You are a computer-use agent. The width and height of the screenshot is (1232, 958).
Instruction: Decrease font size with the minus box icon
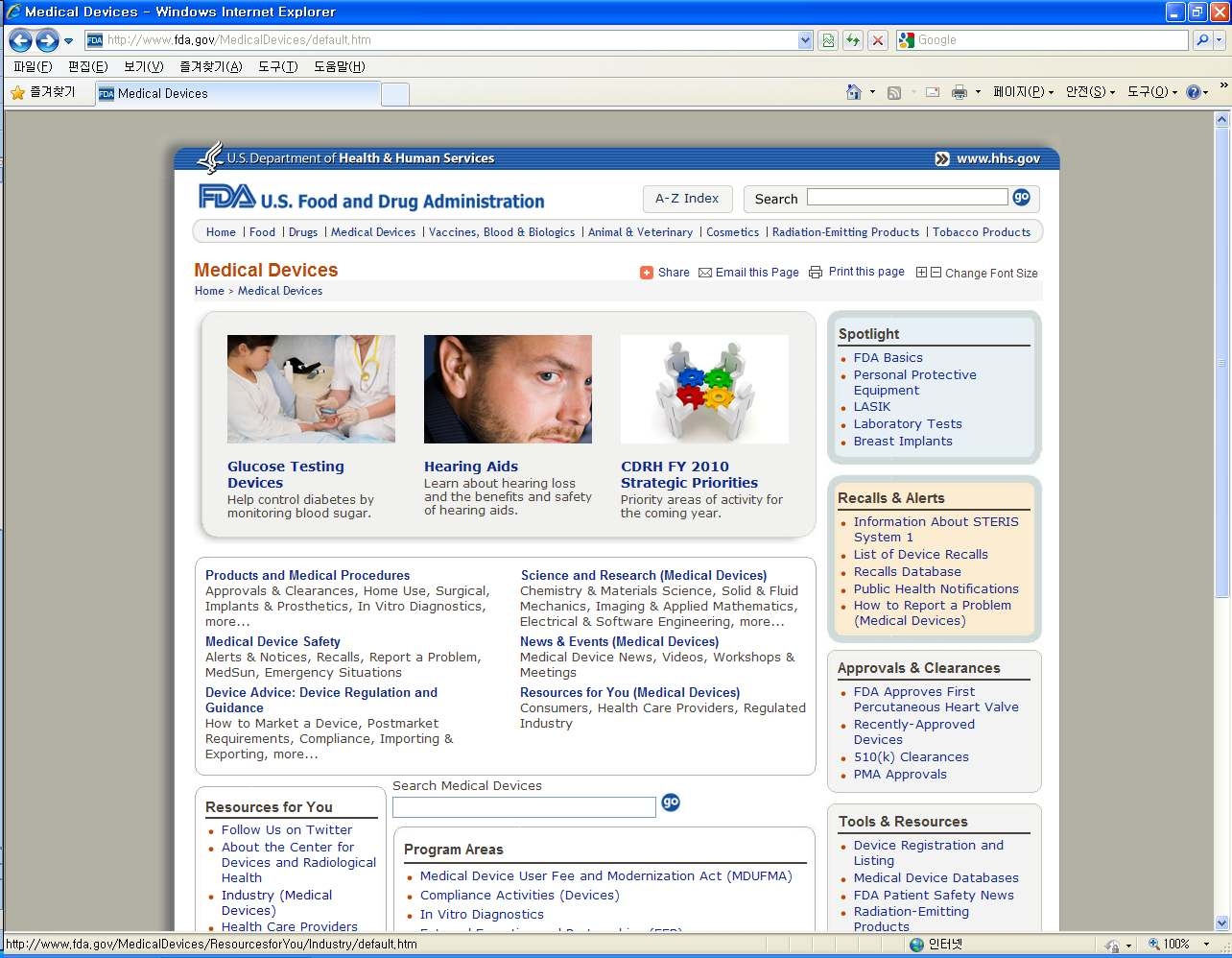936,273
